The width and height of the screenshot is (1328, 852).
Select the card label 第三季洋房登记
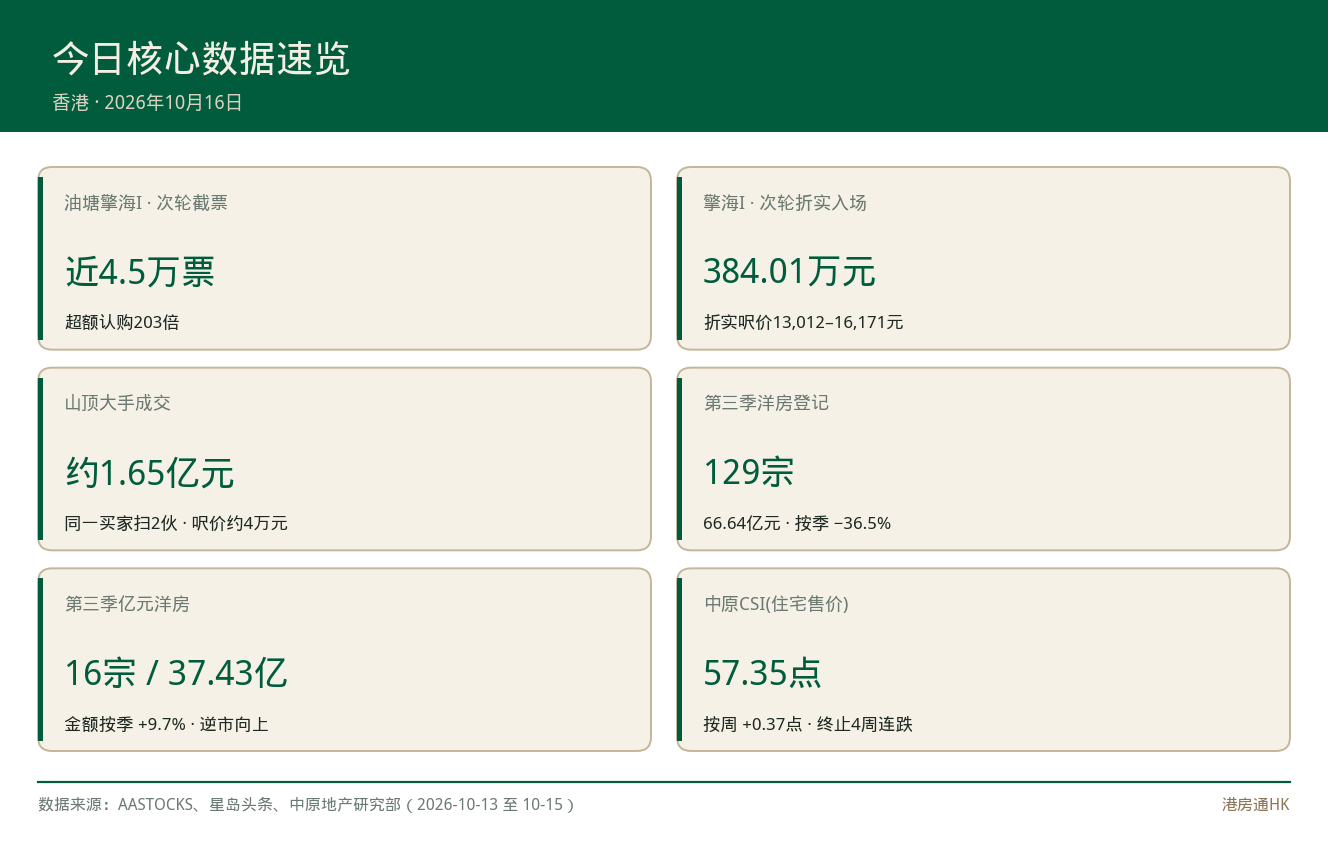[766, 403]
